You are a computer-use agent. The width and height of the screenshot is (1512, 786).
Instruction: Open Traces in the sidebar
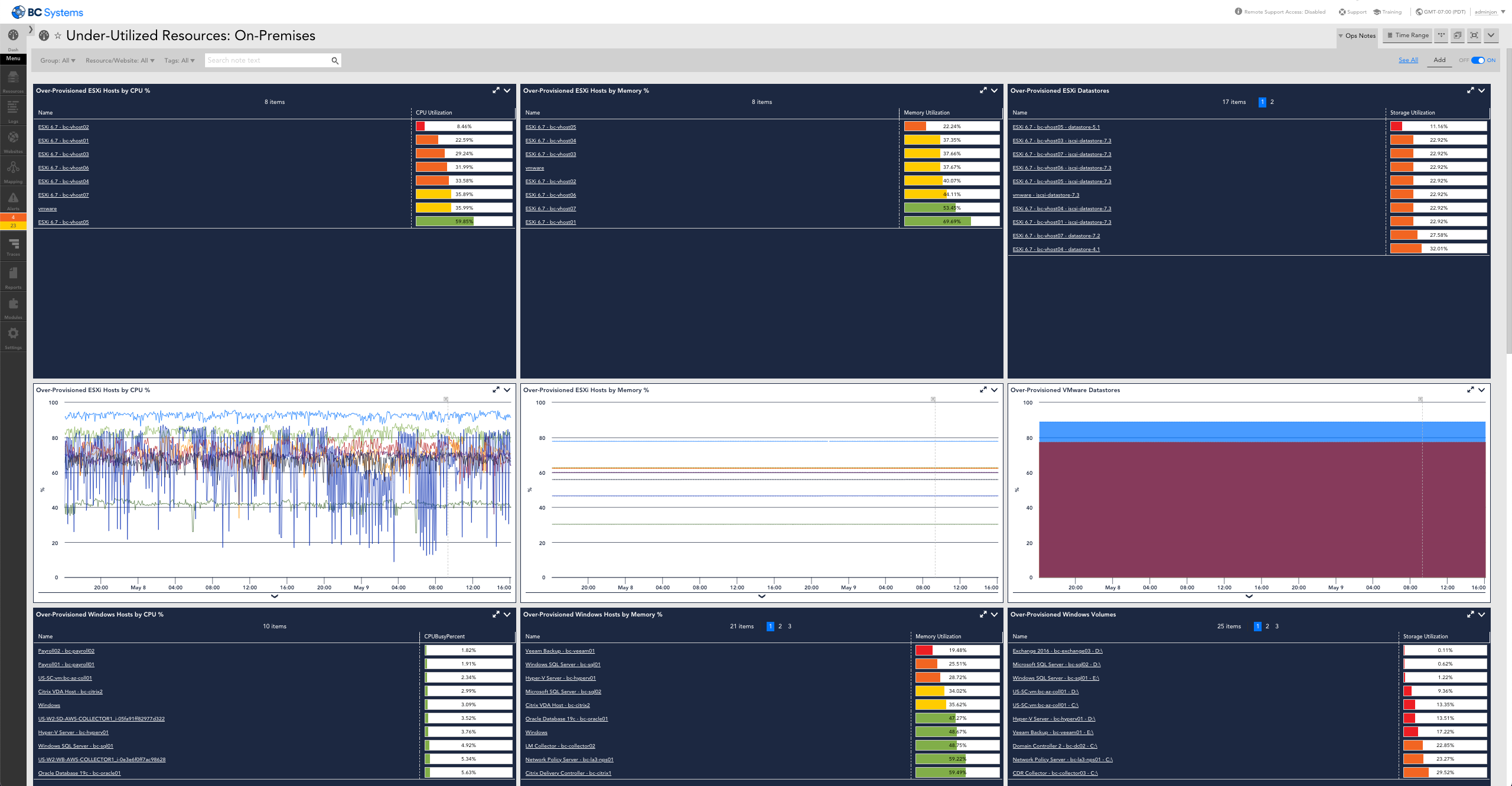13,246
